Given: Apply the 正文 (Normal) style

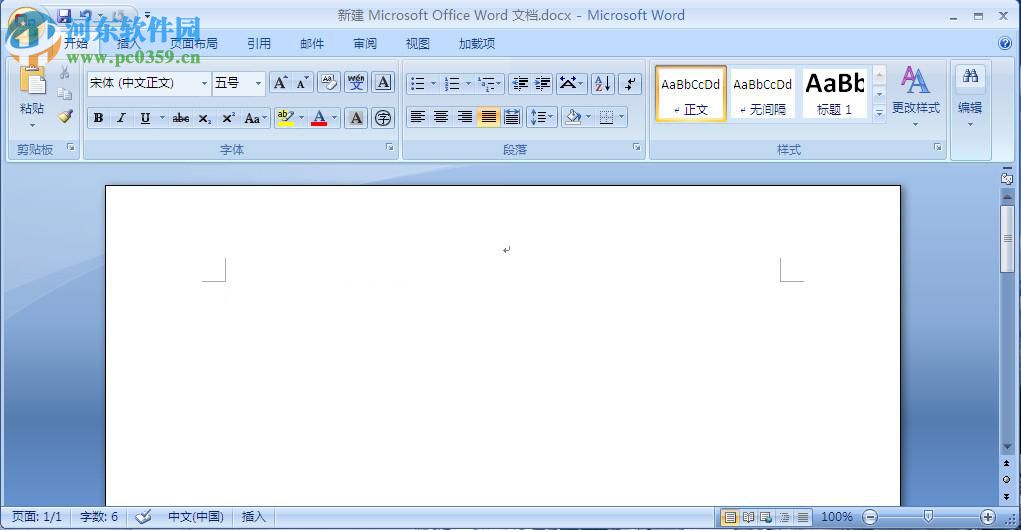Looking at the screenshot, I should (x=691, y=94).
